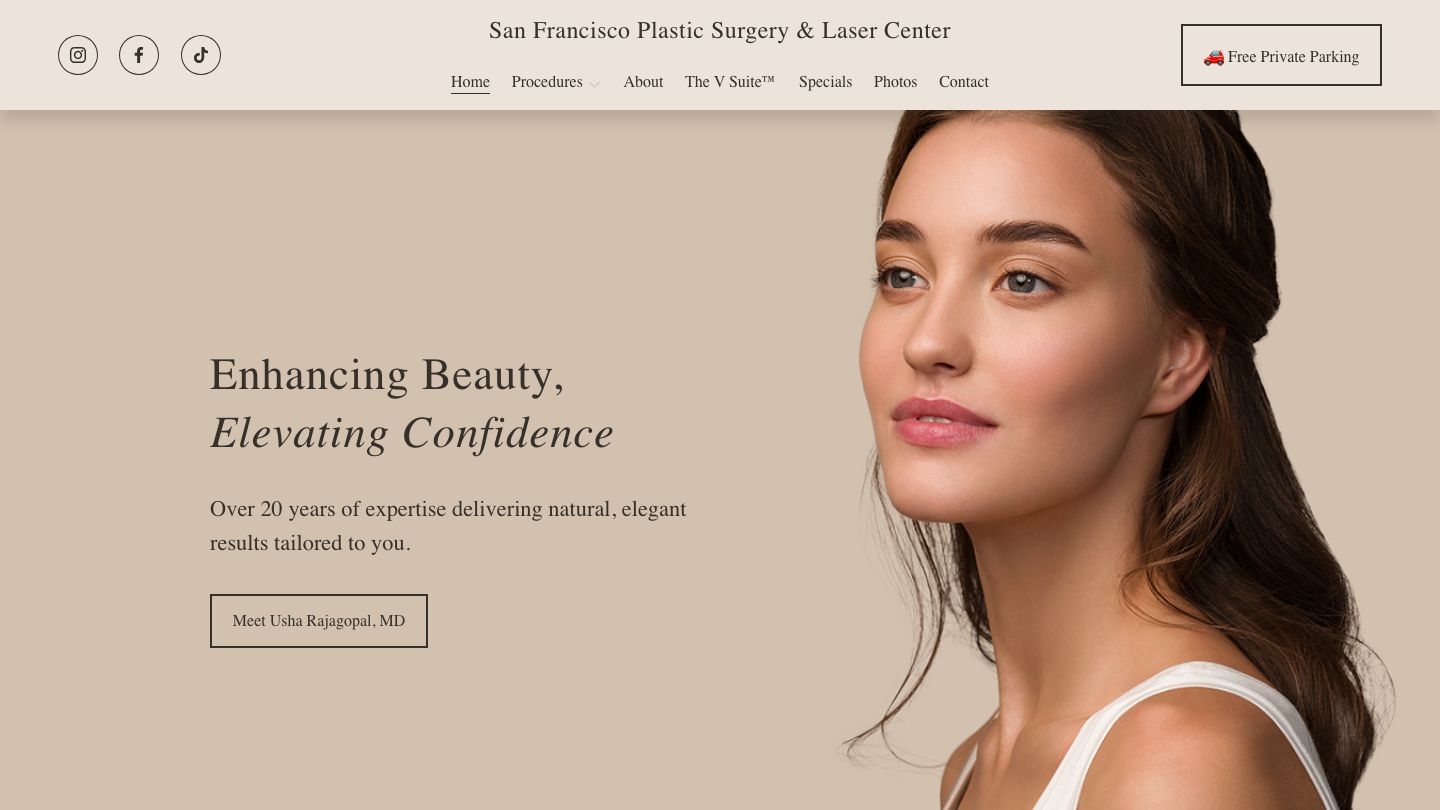Open the Photos gallery link

coord(895,82)
